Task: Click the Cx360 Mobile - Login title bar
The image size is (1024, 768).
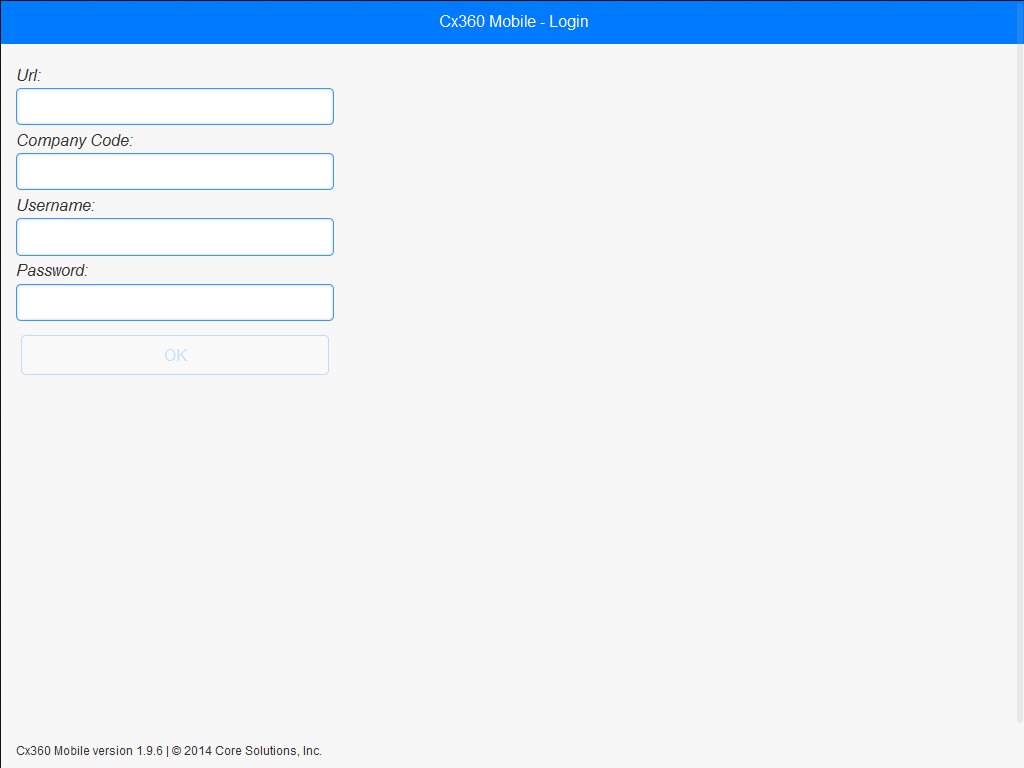Action: coord(512,21)
